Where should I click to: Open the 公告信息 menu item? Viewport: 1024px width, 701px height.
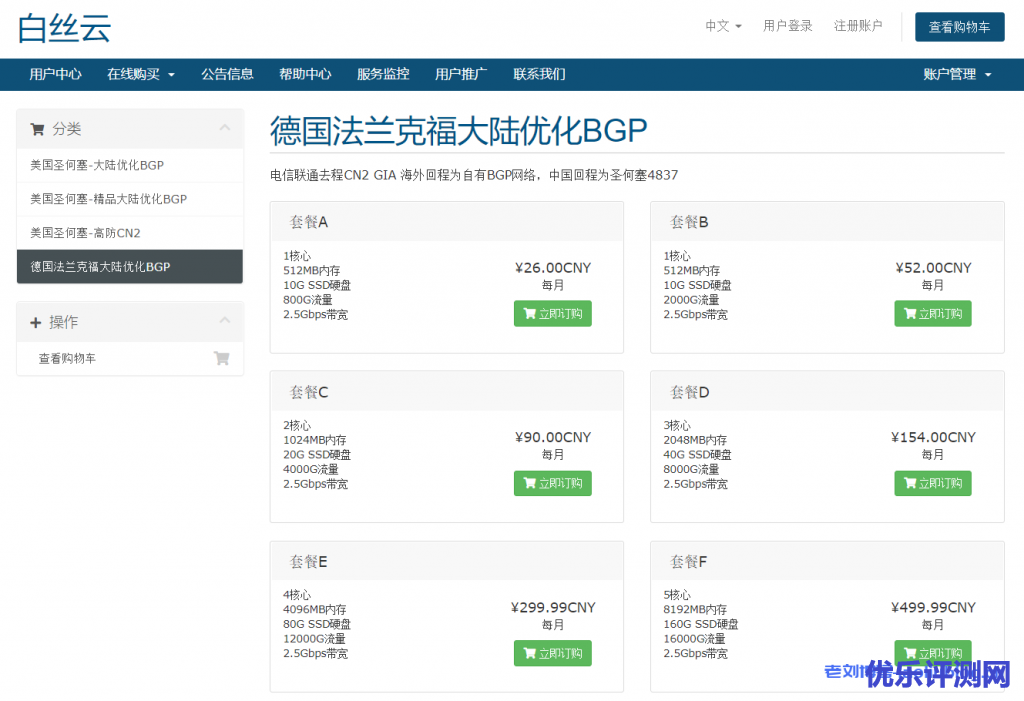[227, 74]
